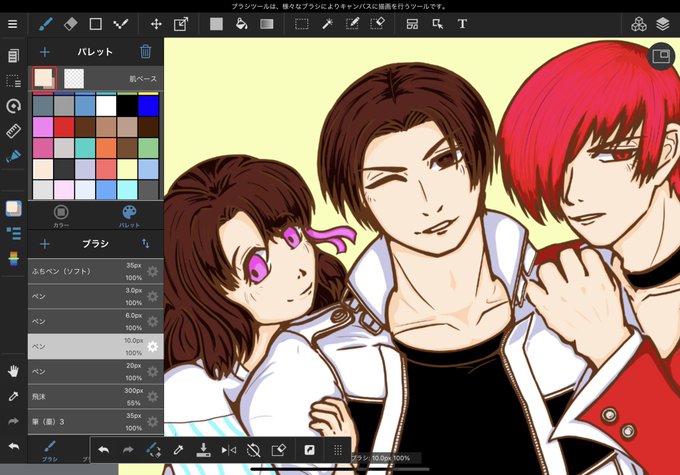Click Flip horizontal icon in bottom toolbar
Screen dimensions: 680x475
[x=229, y=450]
